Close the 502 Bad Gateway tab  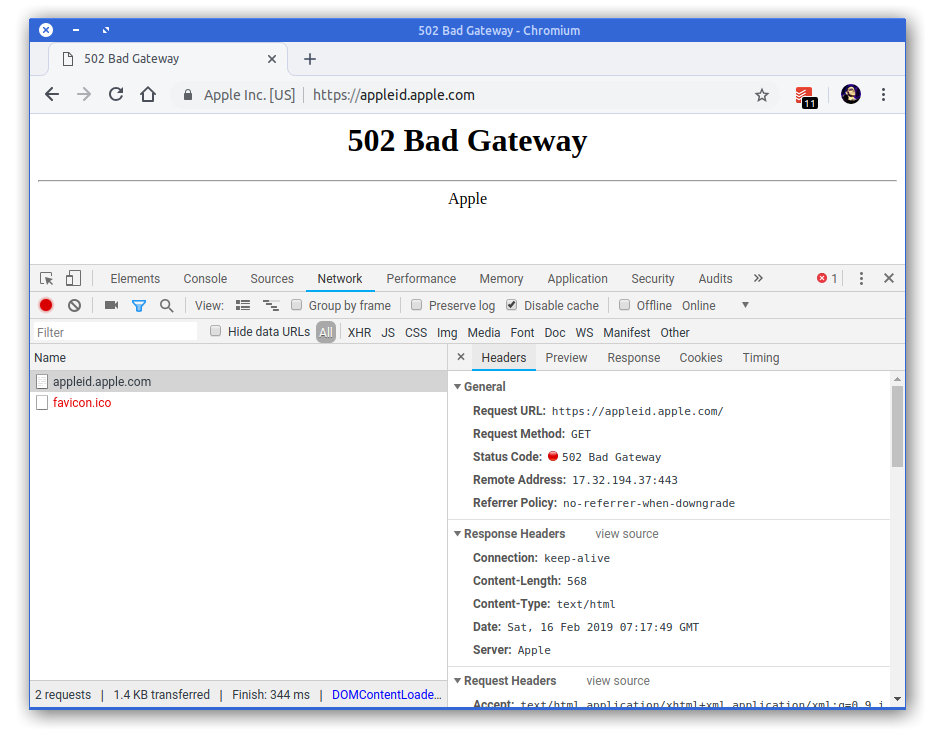pos(272,59)
